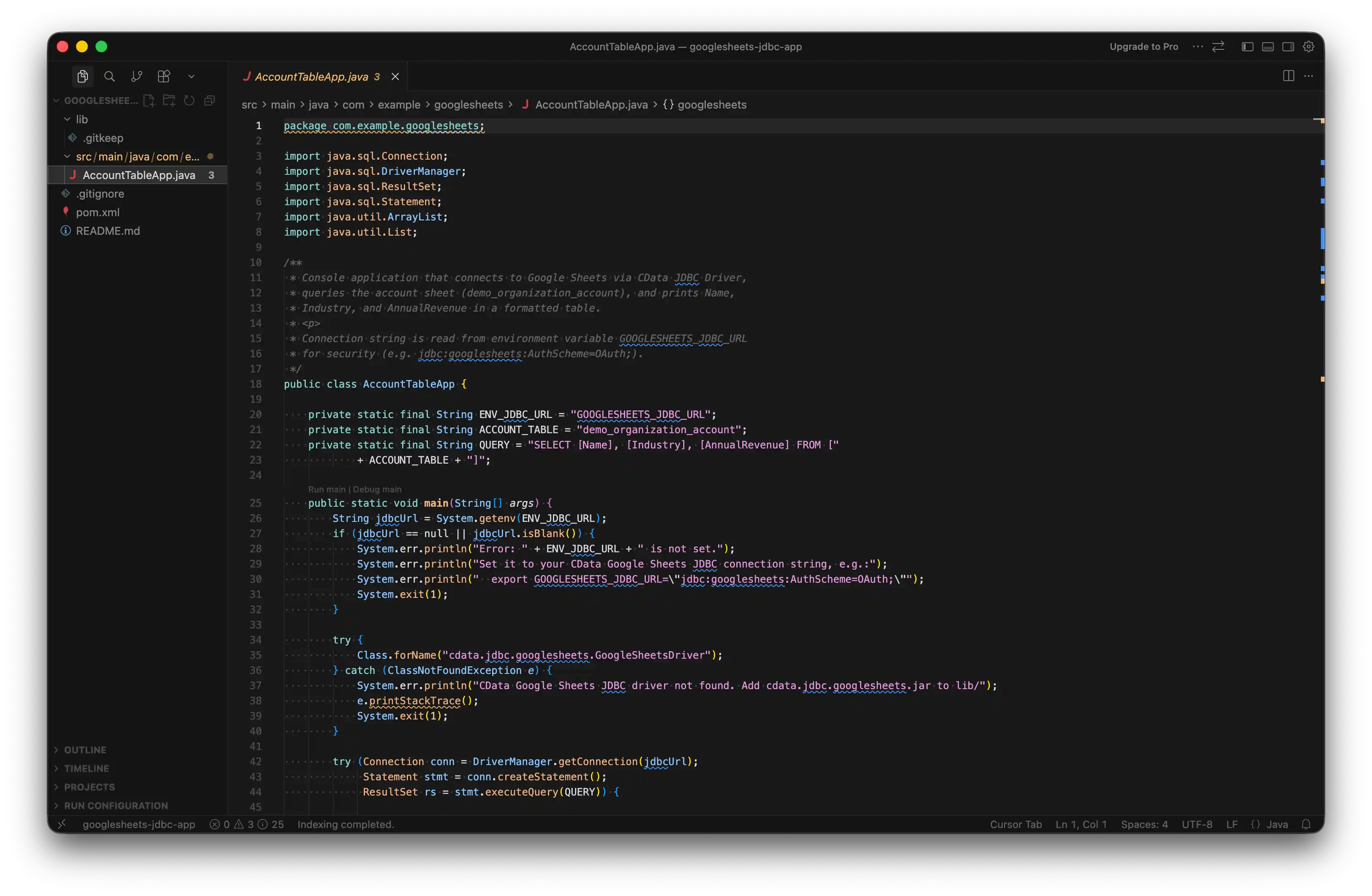
Task: Click the New Folder icon in project panel
Action: (x=169, y=100)
